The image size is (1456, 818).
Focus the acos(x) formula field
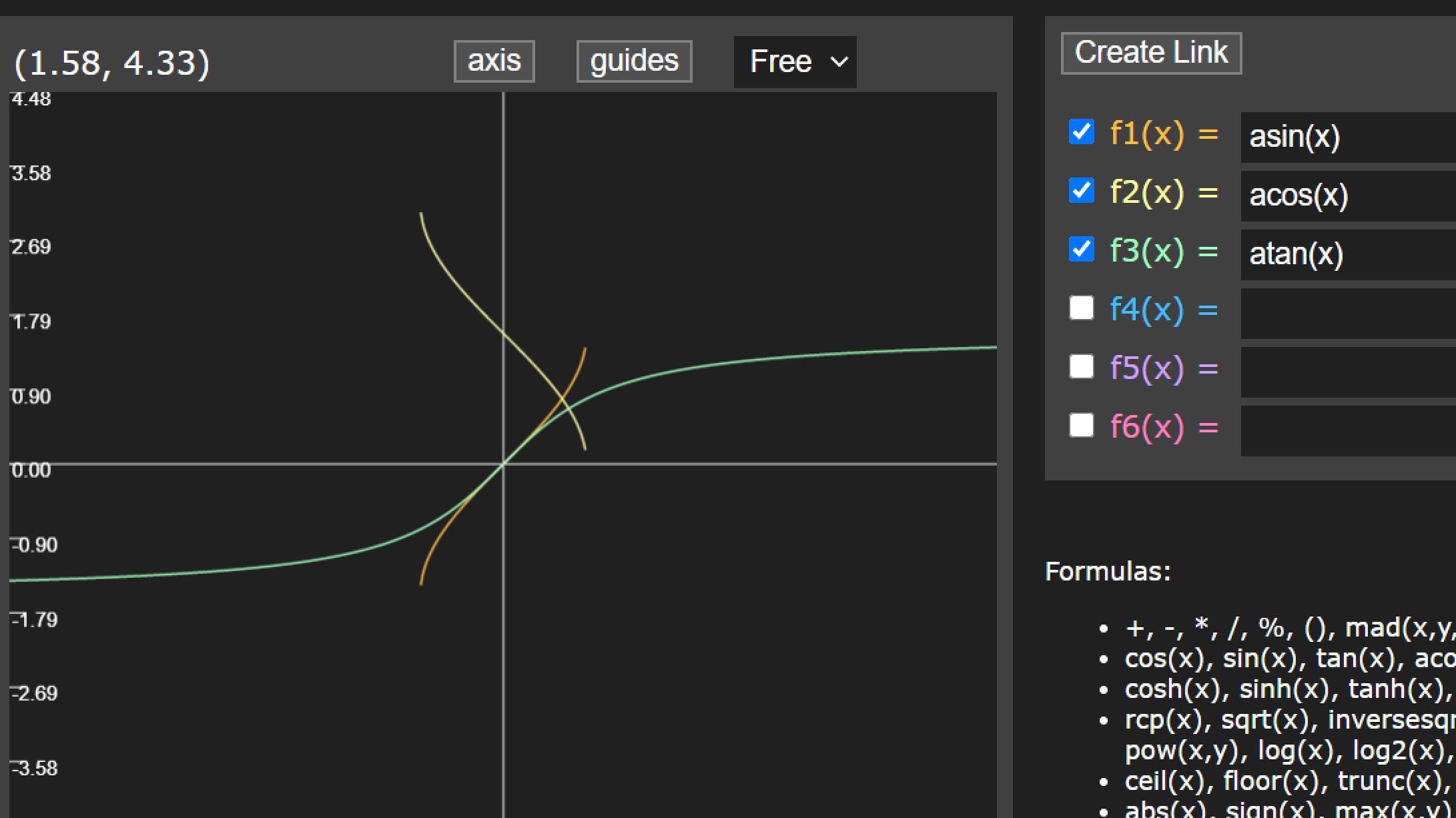(1348, 195)
